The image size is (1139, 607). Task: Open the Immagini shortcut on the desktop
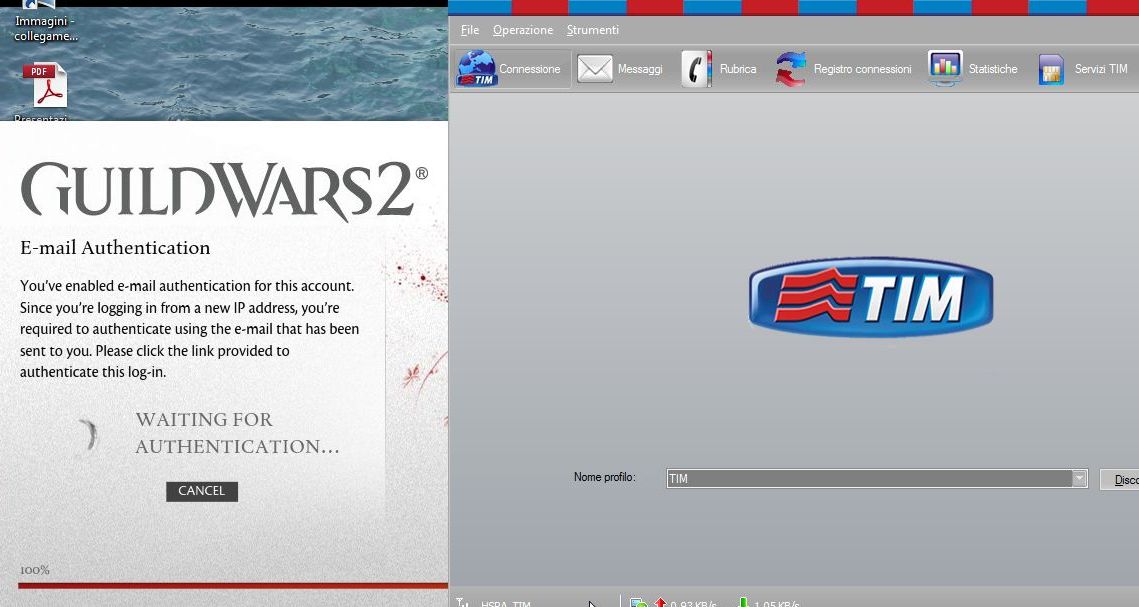click(44, 22)
